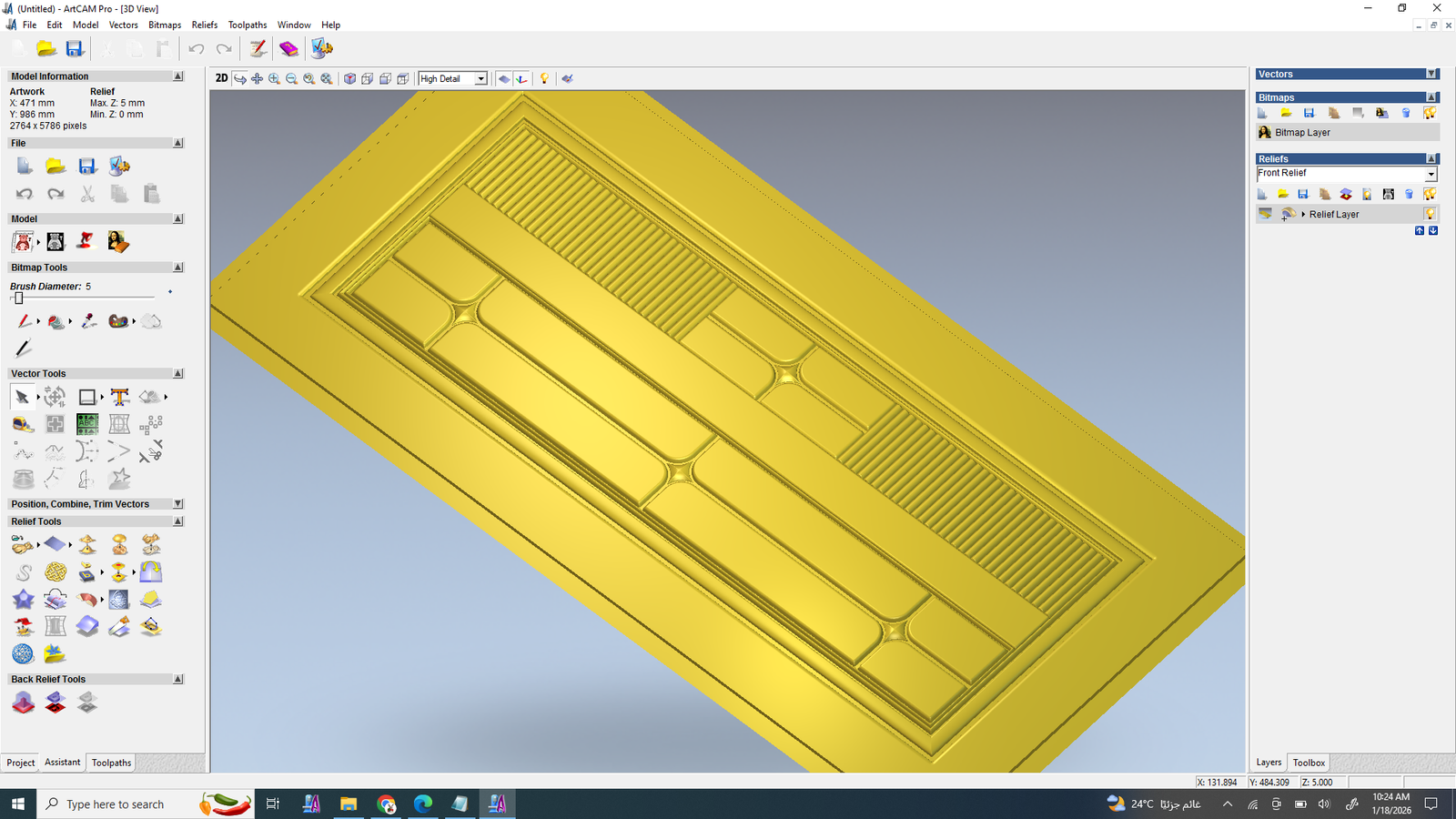Switch to the Toolpaths tab
The image size is (1456, 819).
(111, 763)
